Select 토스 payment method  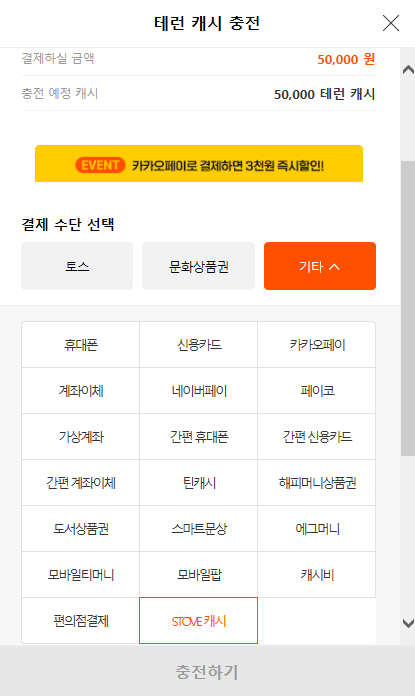77,266
